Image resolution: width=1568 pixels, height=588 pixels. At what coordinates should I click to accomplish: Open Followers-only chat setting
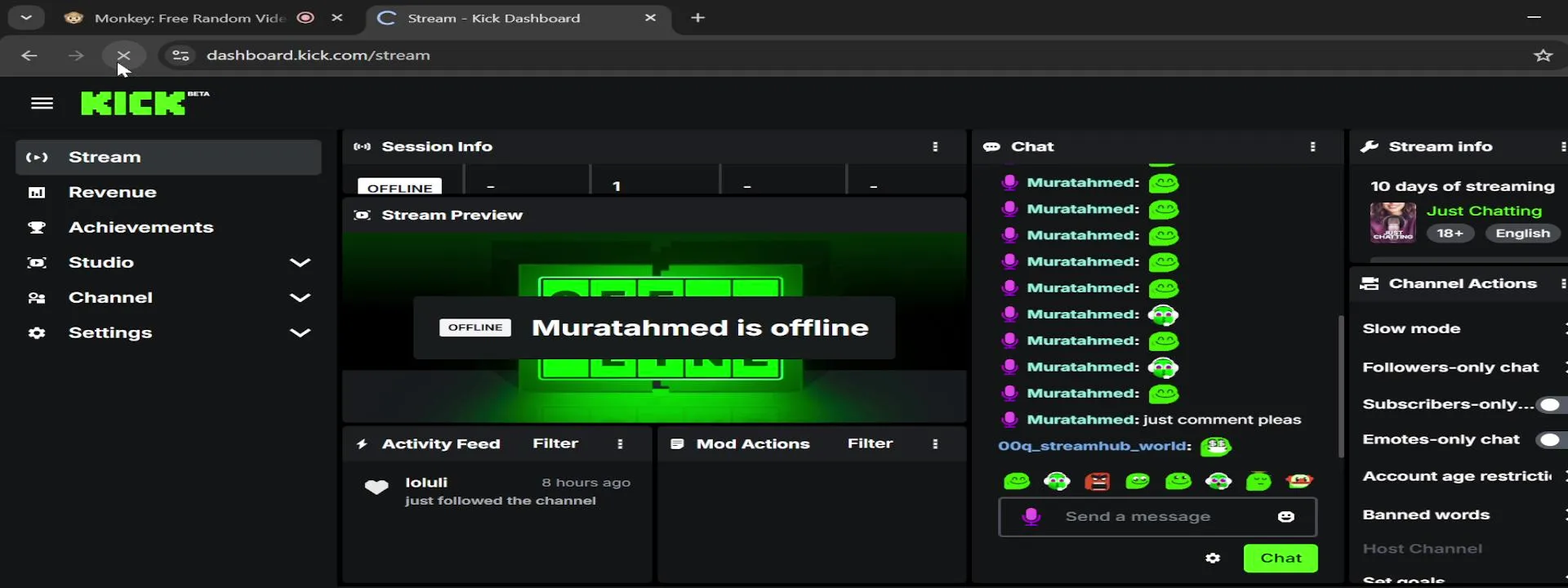(1450, 368)
